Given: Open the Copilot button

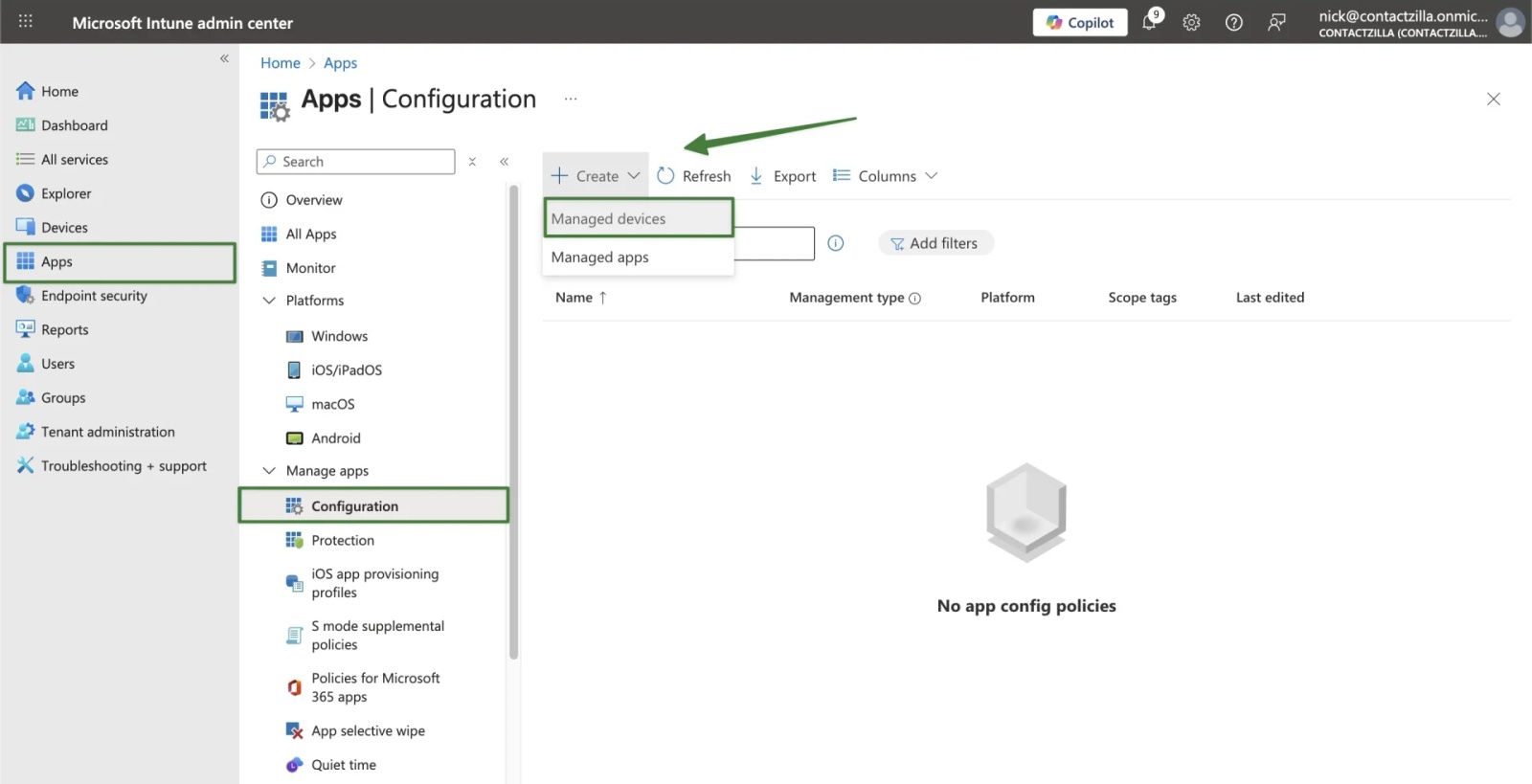Looking at the screenshot, I should [x=1080, y=22].
